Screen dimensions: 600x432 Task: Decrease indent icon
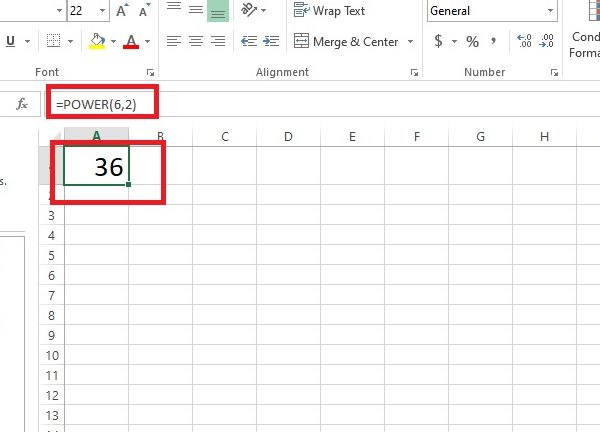[249, 41]
